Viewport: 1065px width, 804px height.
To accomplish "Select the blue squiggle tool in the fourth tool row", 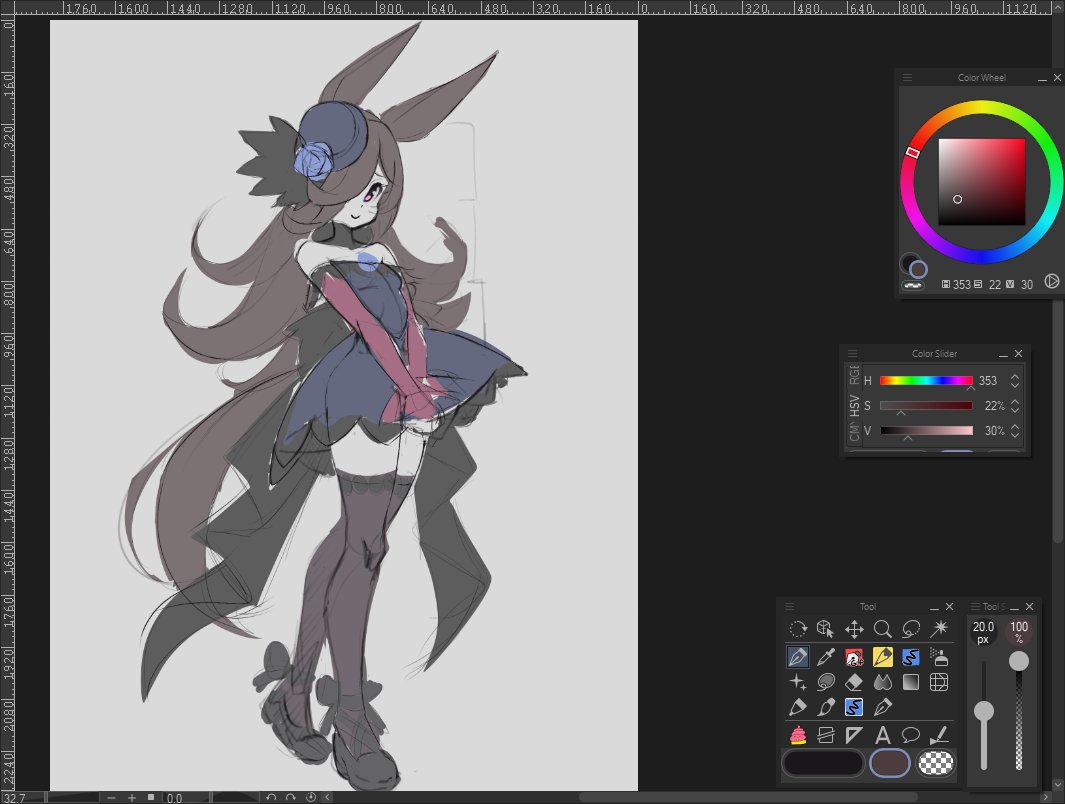I will coord(854,708).
